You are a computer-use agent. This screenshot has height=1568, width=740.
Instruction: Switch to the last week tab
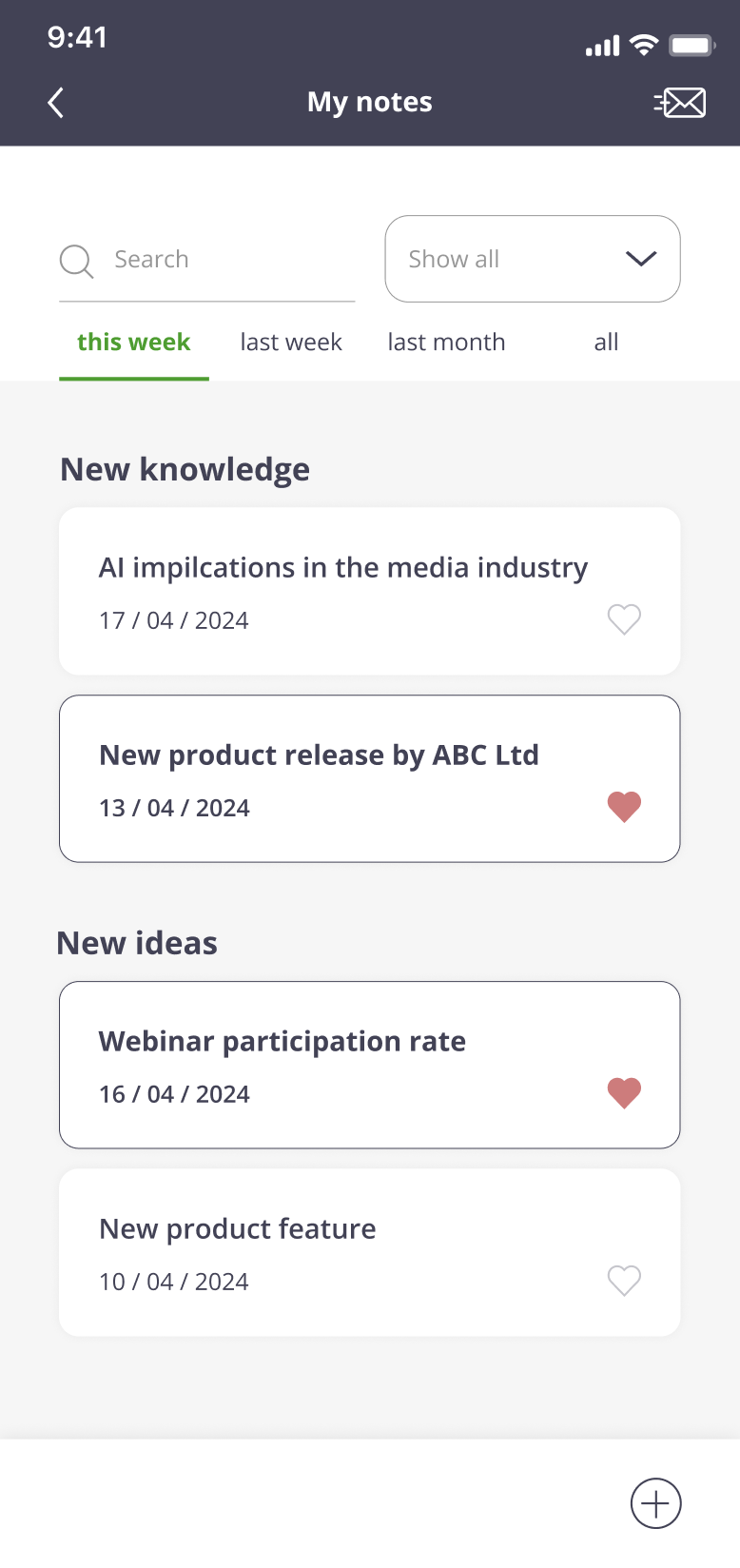(291, 343)
